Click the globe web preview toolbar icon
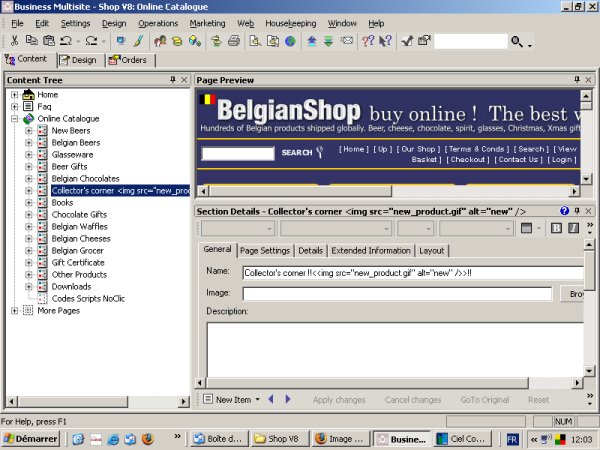Image resolution: width=600 pixels, height=450 pixels. click(290, 41)
